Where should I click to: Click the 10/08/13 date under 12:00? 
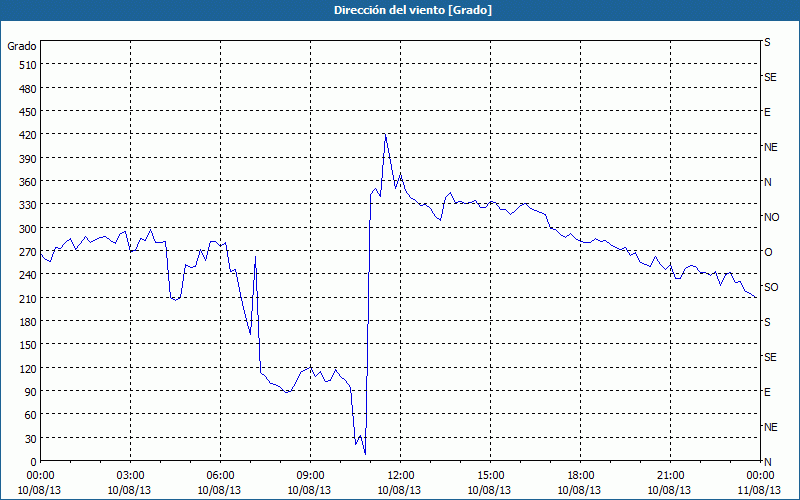(x=400, y=490)
